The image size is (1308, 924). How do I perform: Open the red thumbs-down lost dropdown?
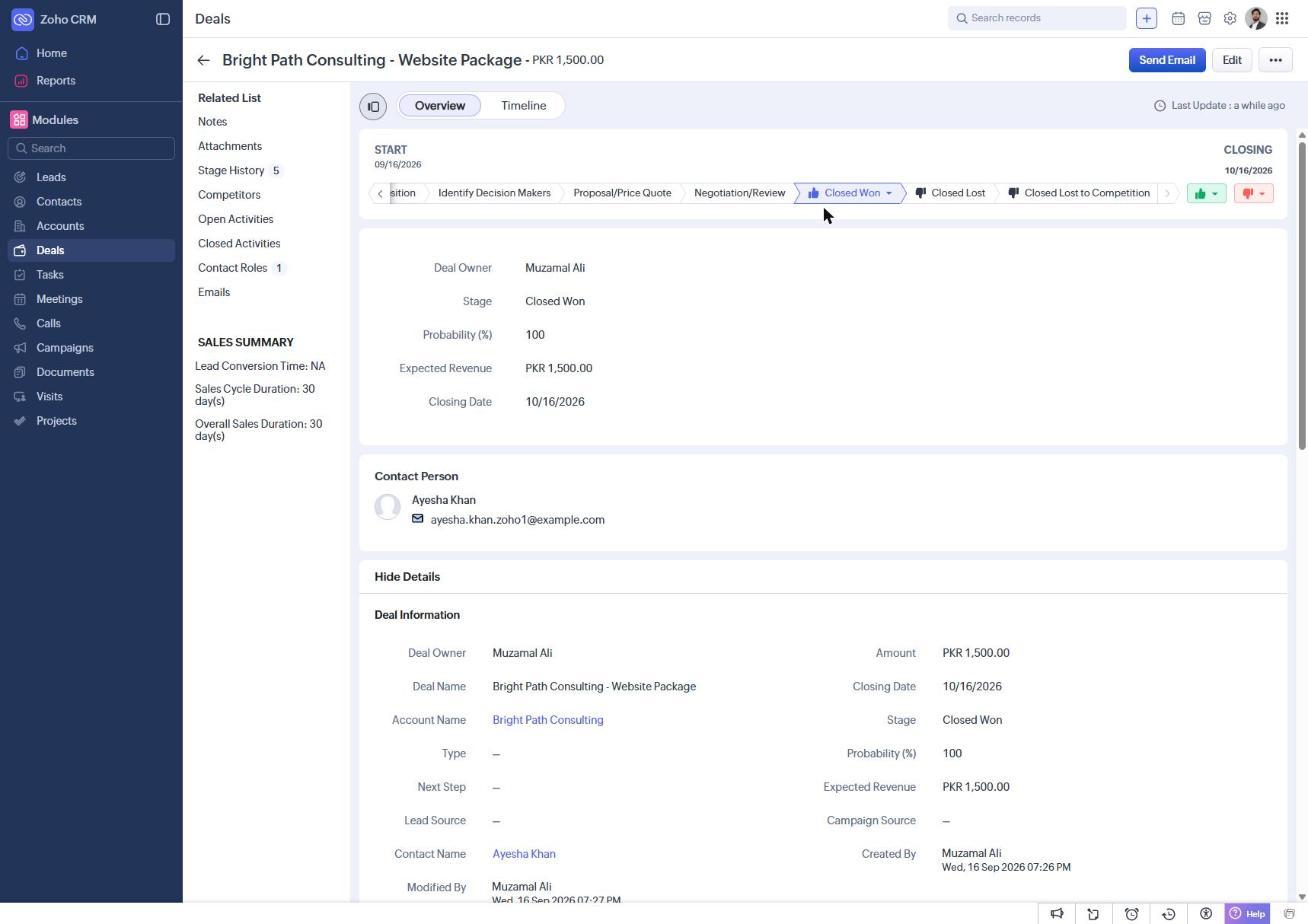point(1254,193)
